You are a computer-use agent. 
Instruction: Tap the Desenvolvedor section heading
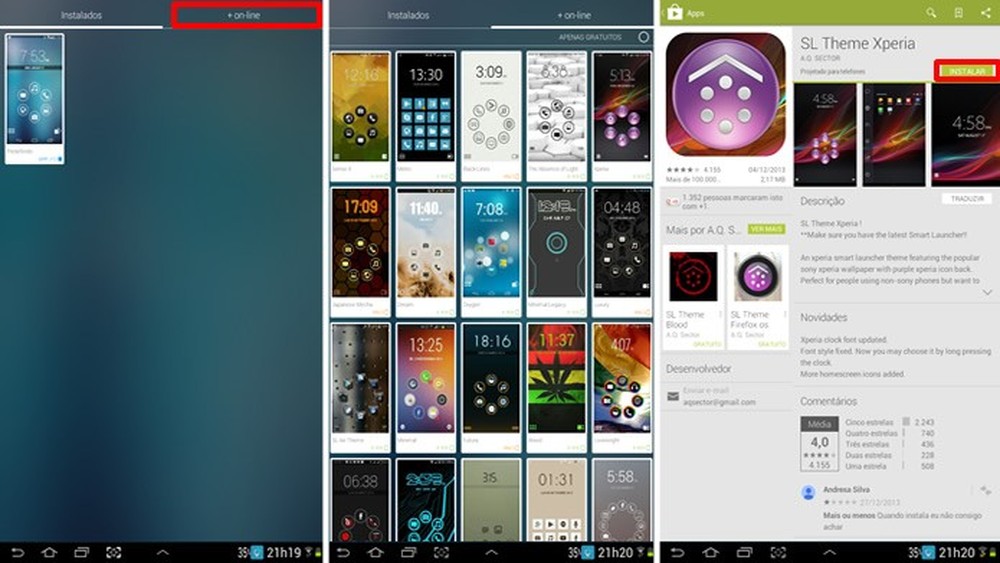coord(698,369)
